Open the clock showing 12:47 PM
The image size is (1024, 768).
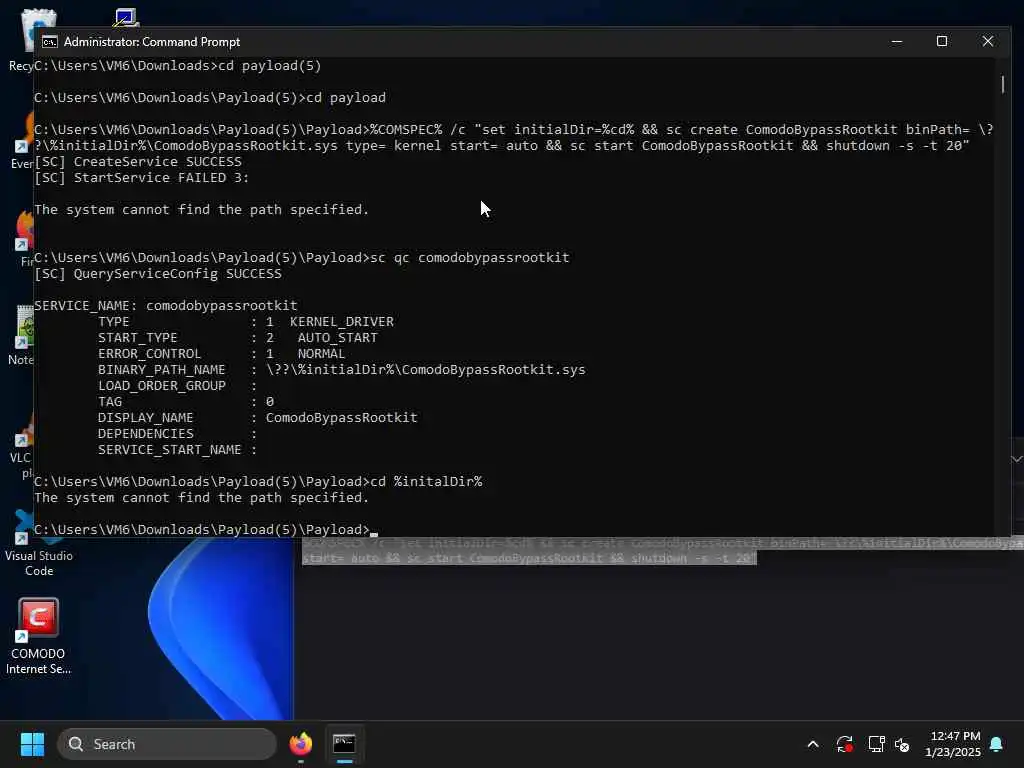coord(953,744)
